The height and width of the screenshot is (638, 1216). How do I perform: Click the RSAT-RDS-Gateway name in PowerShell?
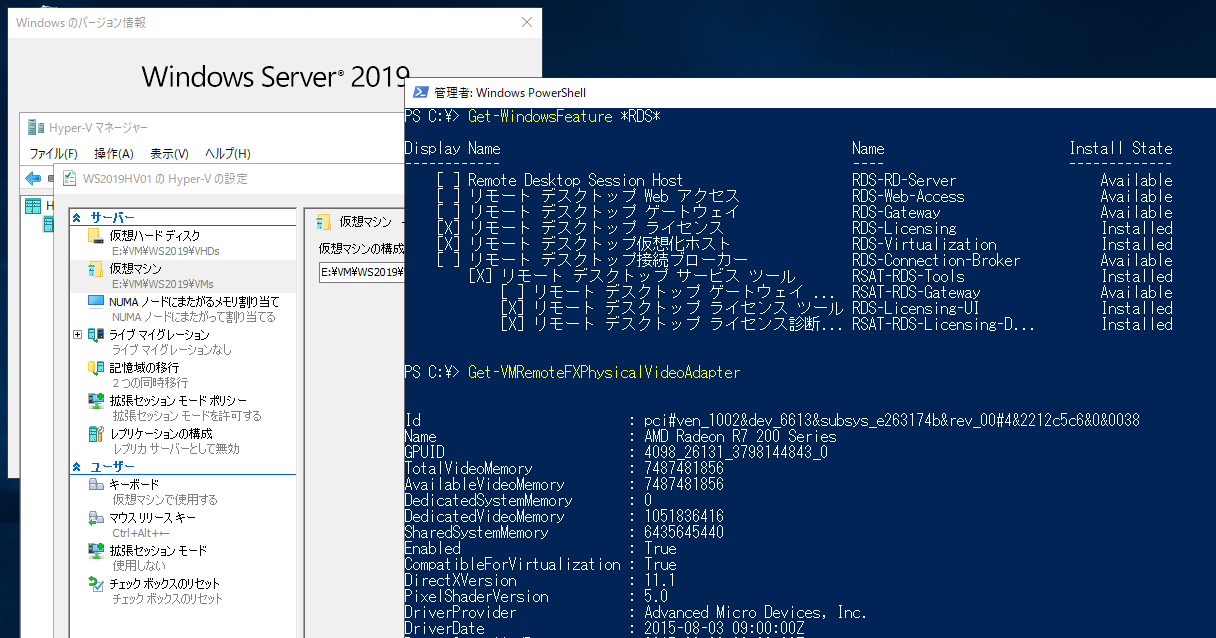(x=916, y=293)
